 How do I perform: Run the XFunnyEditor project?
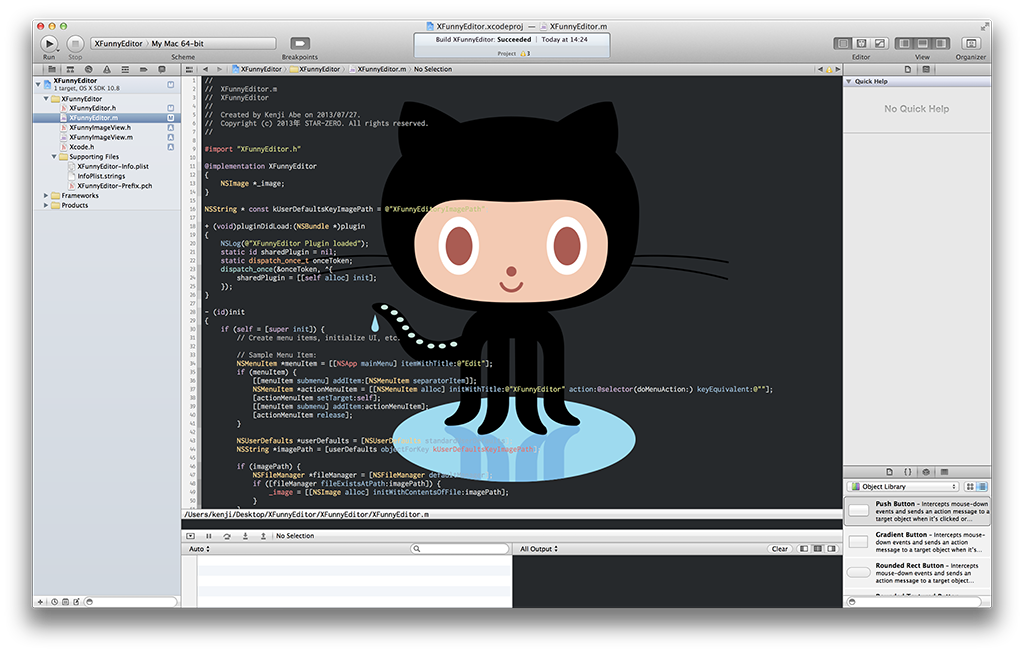[49, 44]
